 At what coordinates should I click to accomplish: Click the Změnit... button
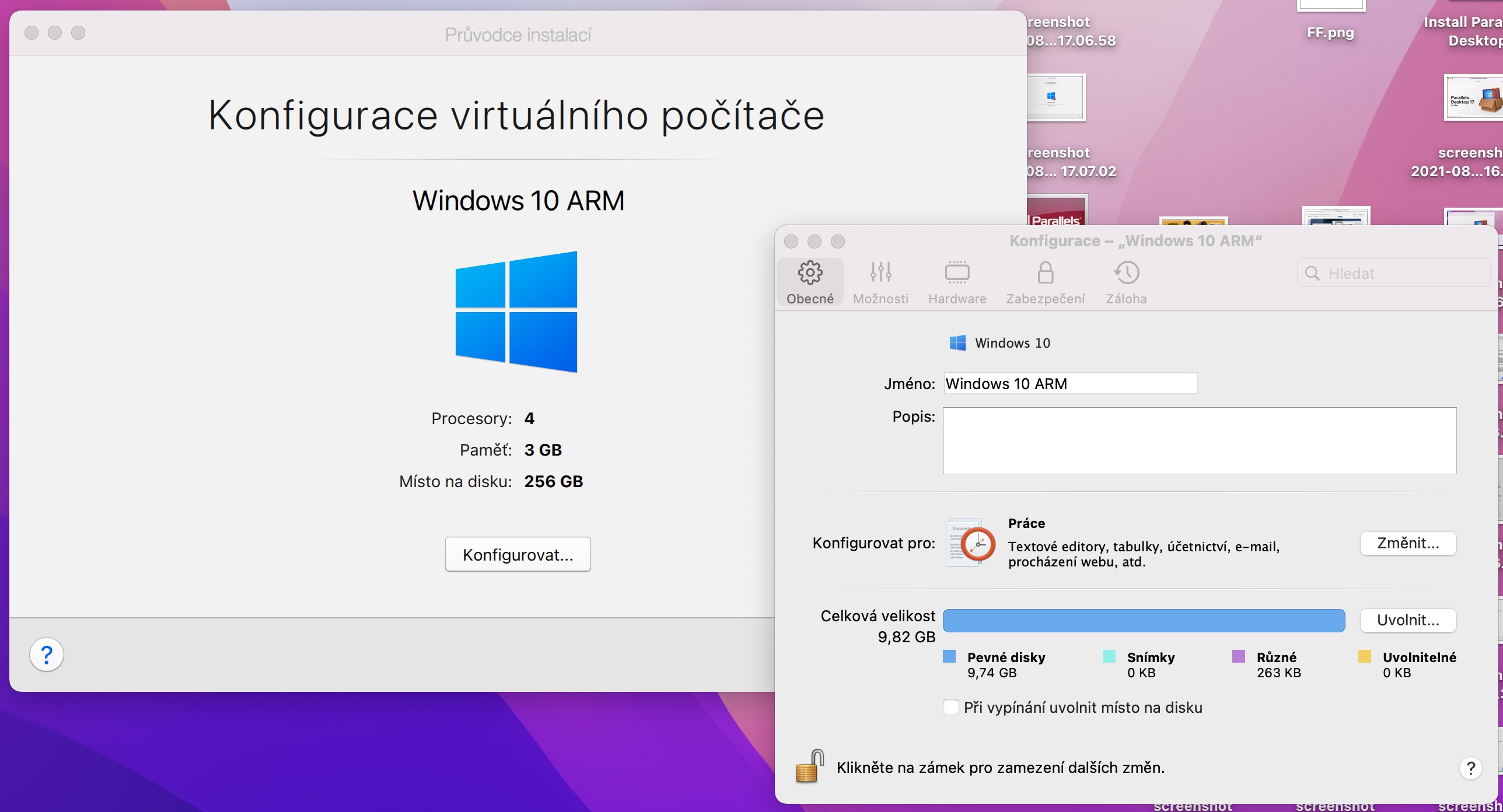[x=1407, y=543]
